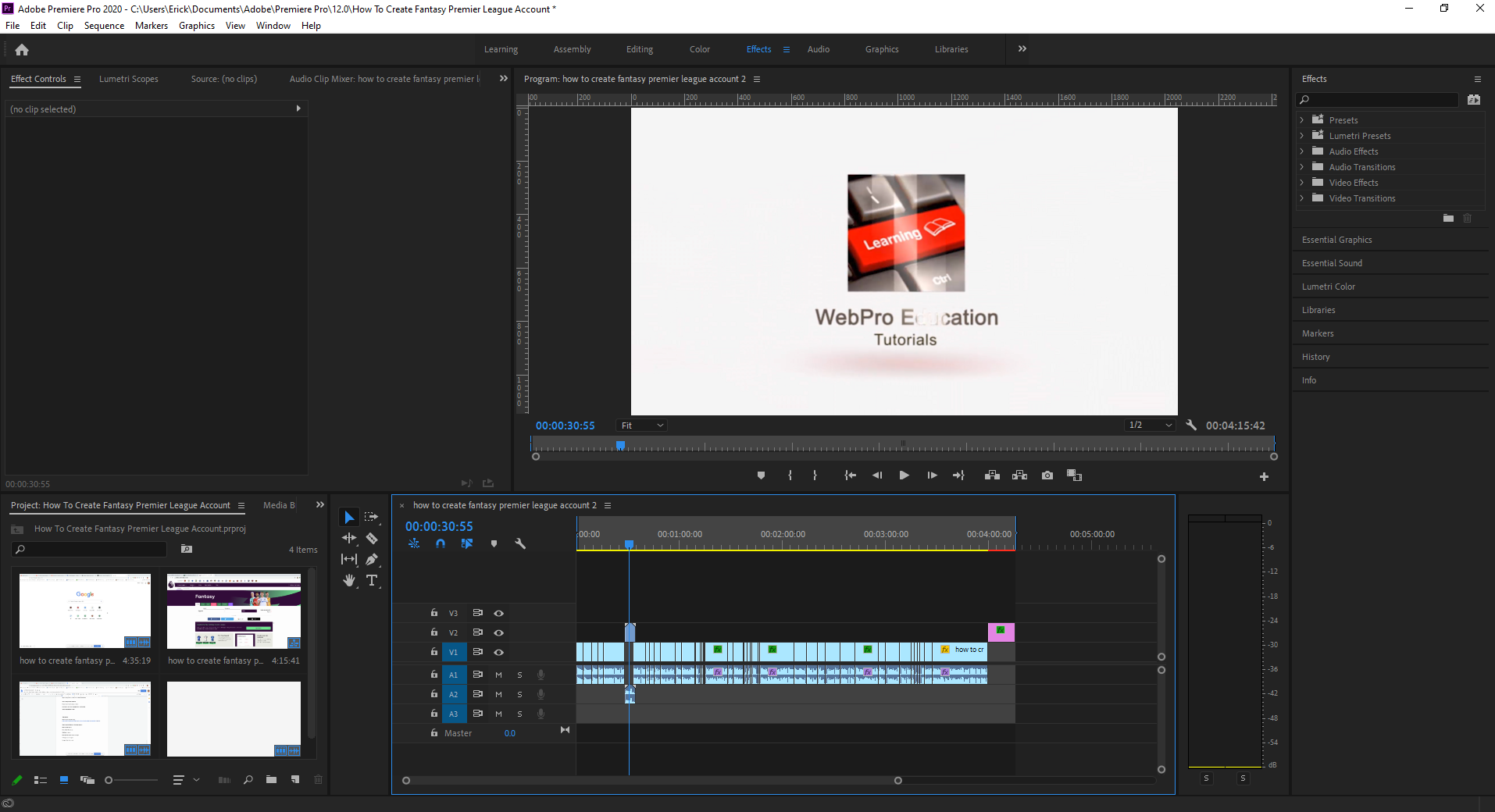
Task: Toggle Snap in timeline
Action: (x=441, y=543)
